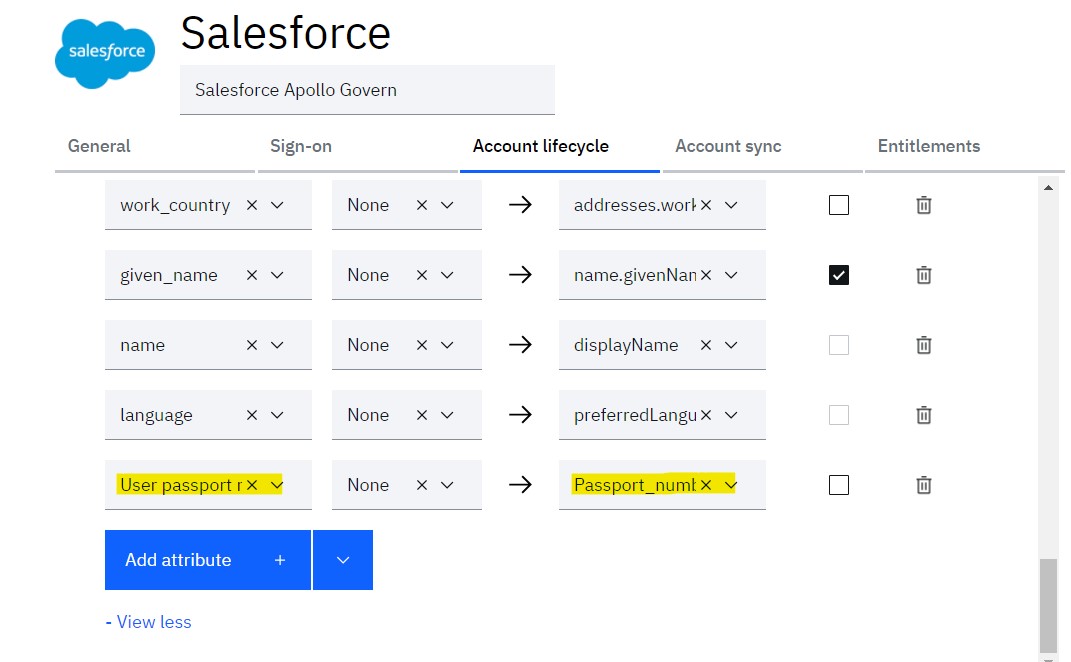Viewport: 1071px width, 662px height.
Task: Switch to the Entitlements tab
Action: click(x=929, y=146)
